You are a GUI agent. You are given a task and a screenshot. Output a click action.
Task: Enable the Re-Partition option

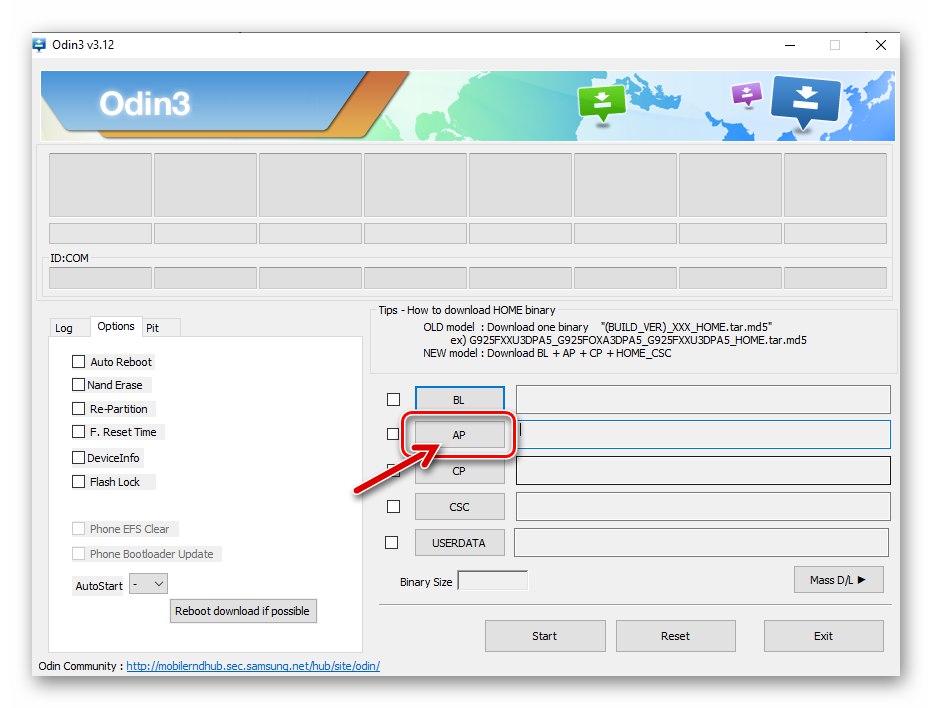tap(77, 408)
